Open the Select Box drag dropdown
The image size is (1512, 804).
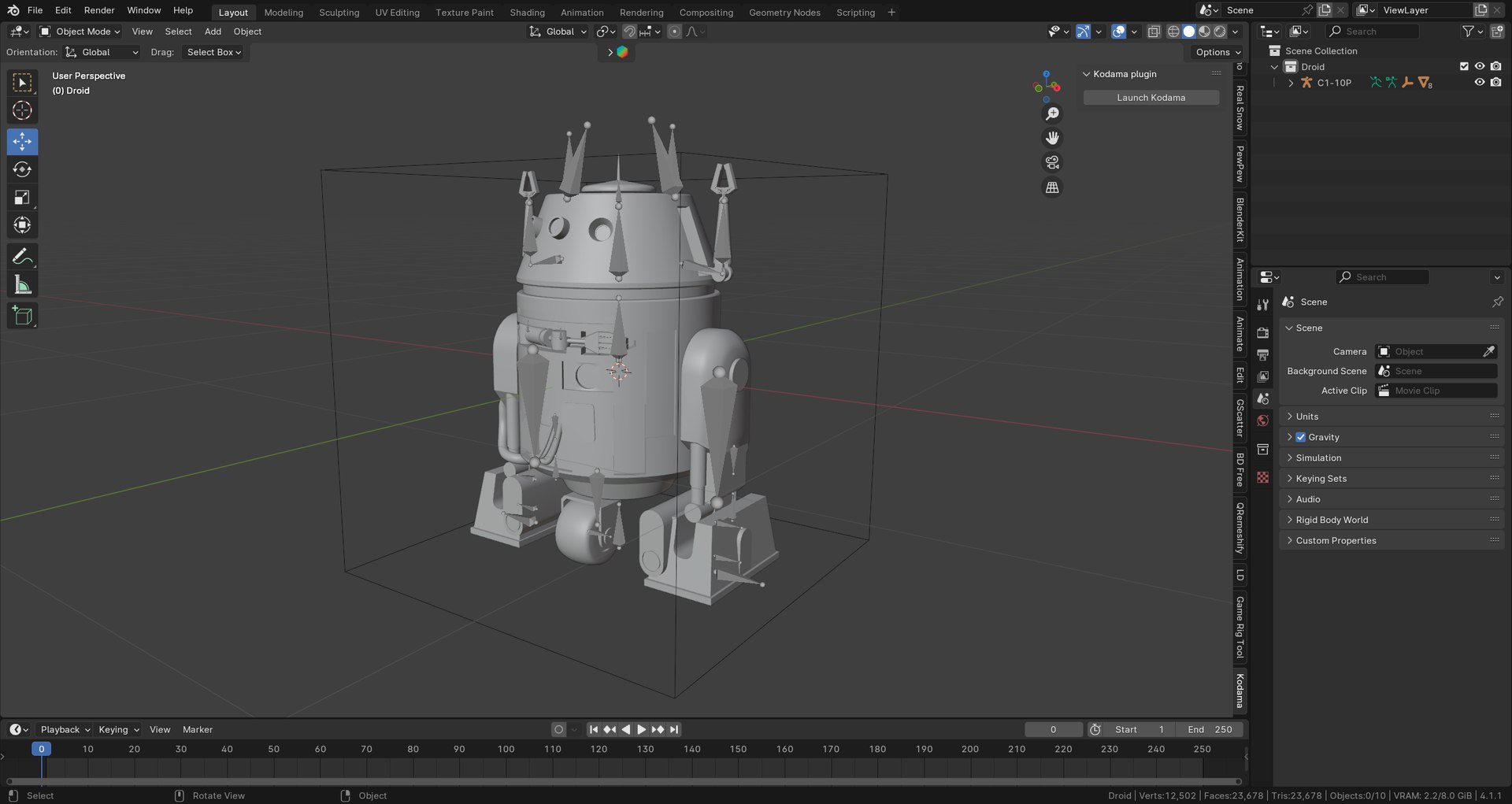coord(213,52)
